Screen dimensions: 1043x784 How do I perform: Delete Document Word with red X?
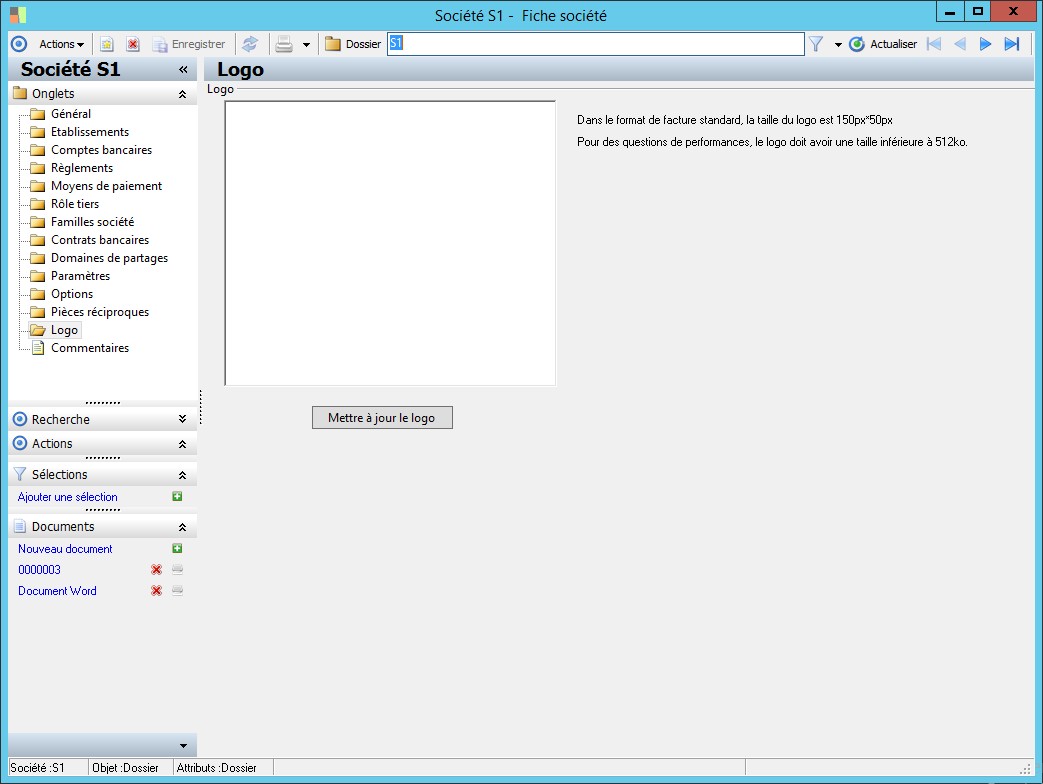coord(156,590)
